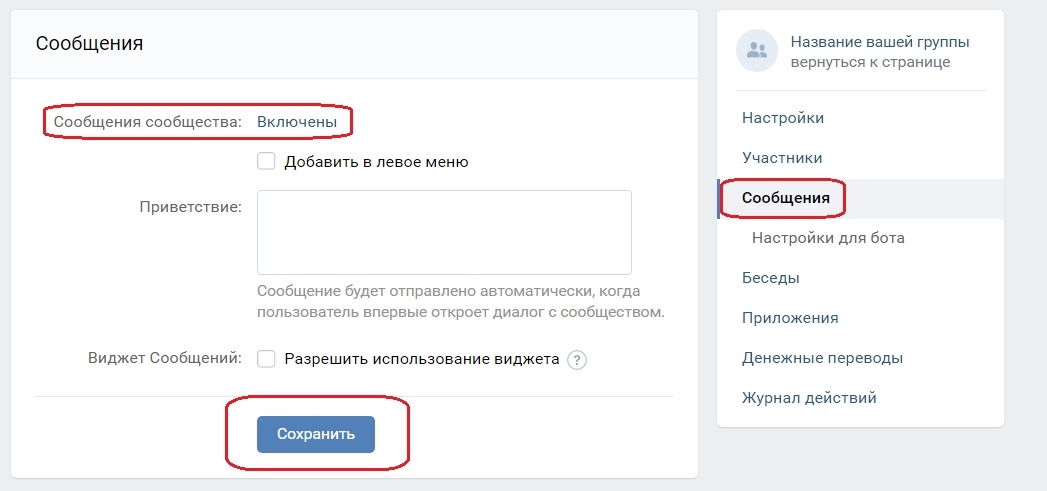Check "Разрешить использование виджета" checkbox

pyautogui.click(x=266, y=359)
